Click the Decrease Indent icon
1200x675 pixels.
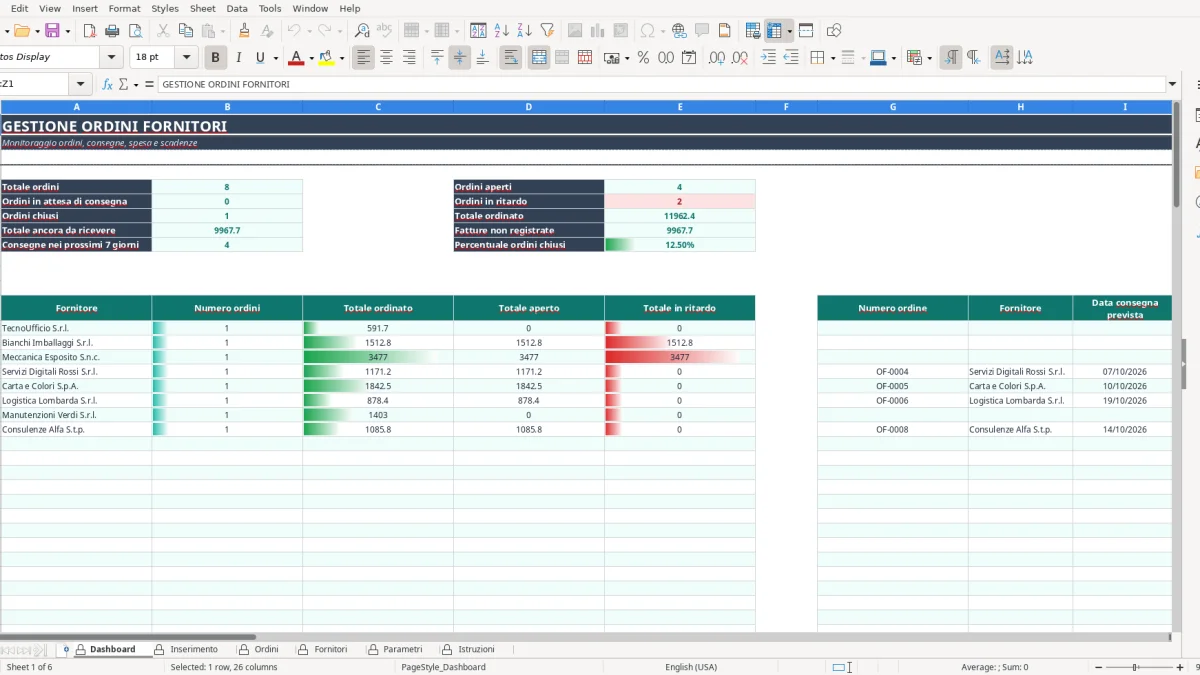click(791, 58)
